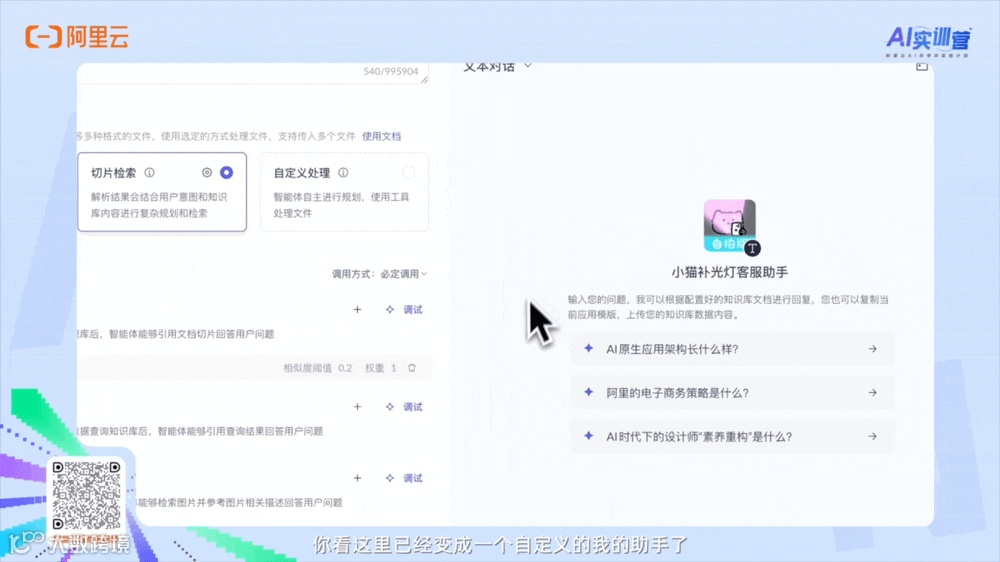Open 调试 above the 查询结果 description
Screen dimensions: 1000x562
[404, 406]
